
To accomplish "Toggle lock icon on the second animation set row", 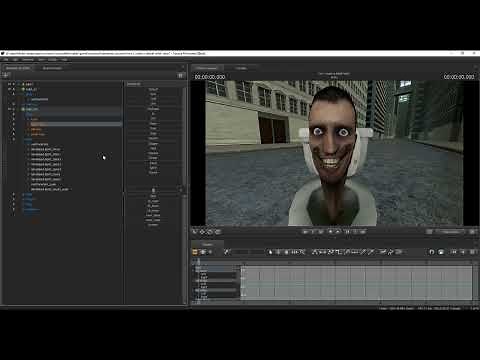I will click(x=14, y=89).
